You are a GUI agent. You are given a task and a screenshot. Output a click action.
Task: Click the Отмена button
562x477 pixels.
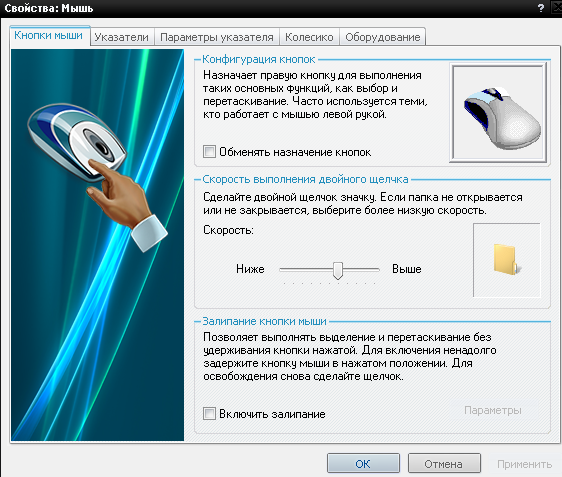pyautogui.click(x=444, y=464)
